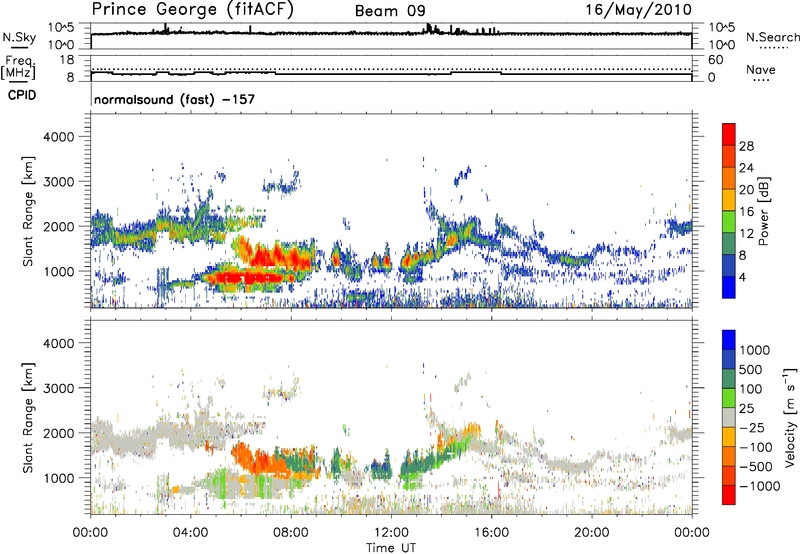Screen dimensions: 800x554
Task: Click the 'Time UT' axis label
Action: click(x=391, y=548)
